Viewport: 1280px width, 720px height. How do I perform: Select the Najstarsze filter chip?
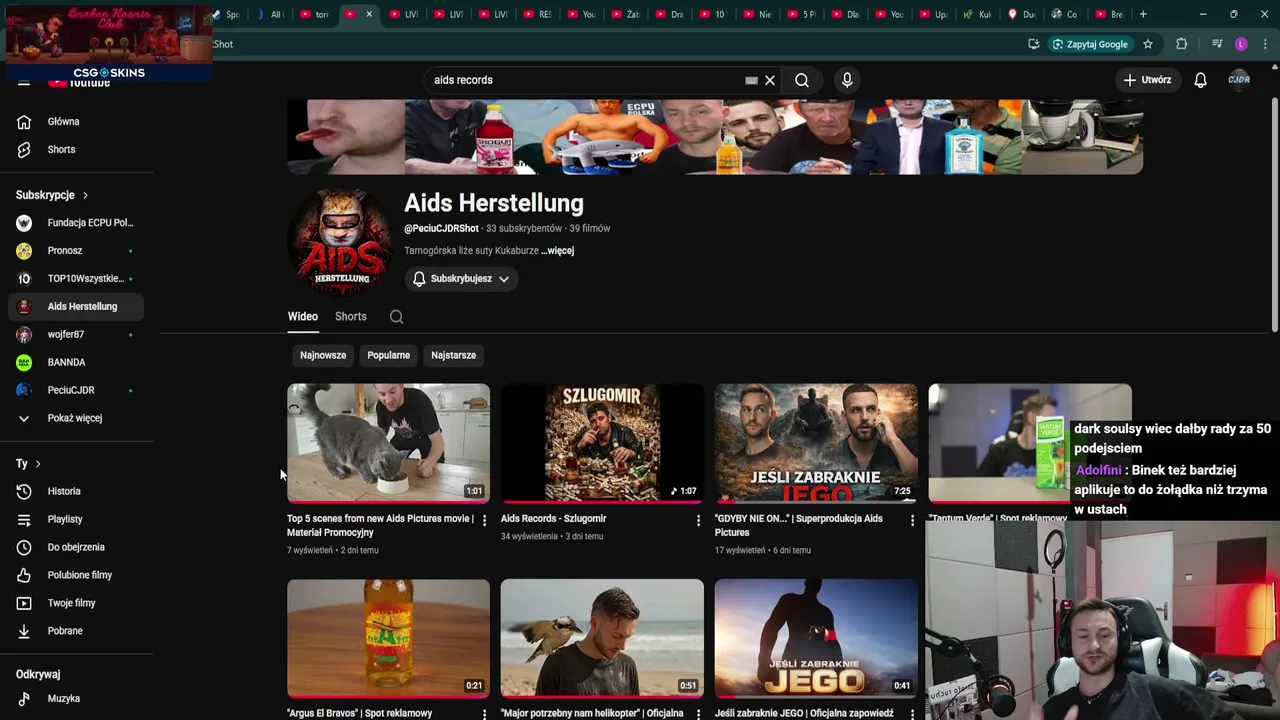pyautogui.click(x=453, y=355)
